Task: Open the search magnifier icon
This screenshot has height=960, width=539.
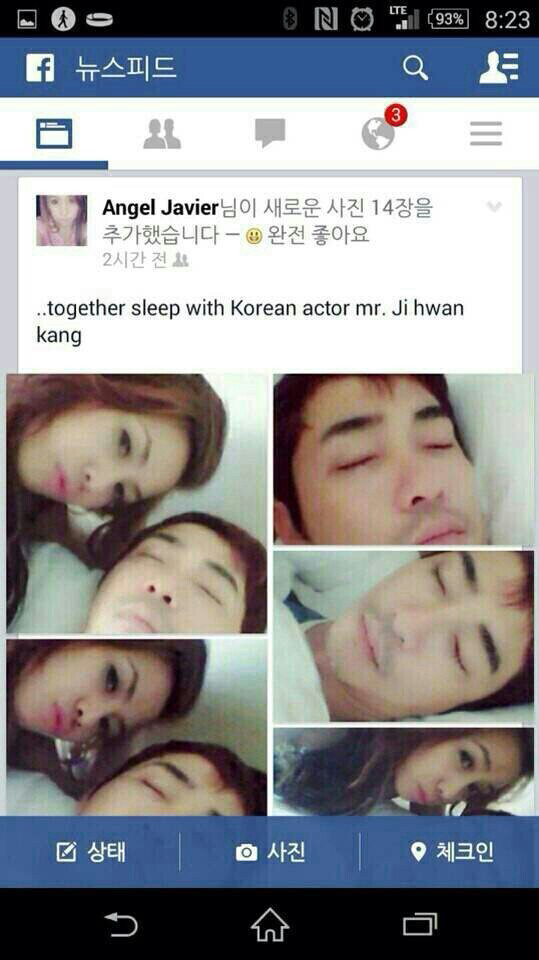Action: pos(415,67)
